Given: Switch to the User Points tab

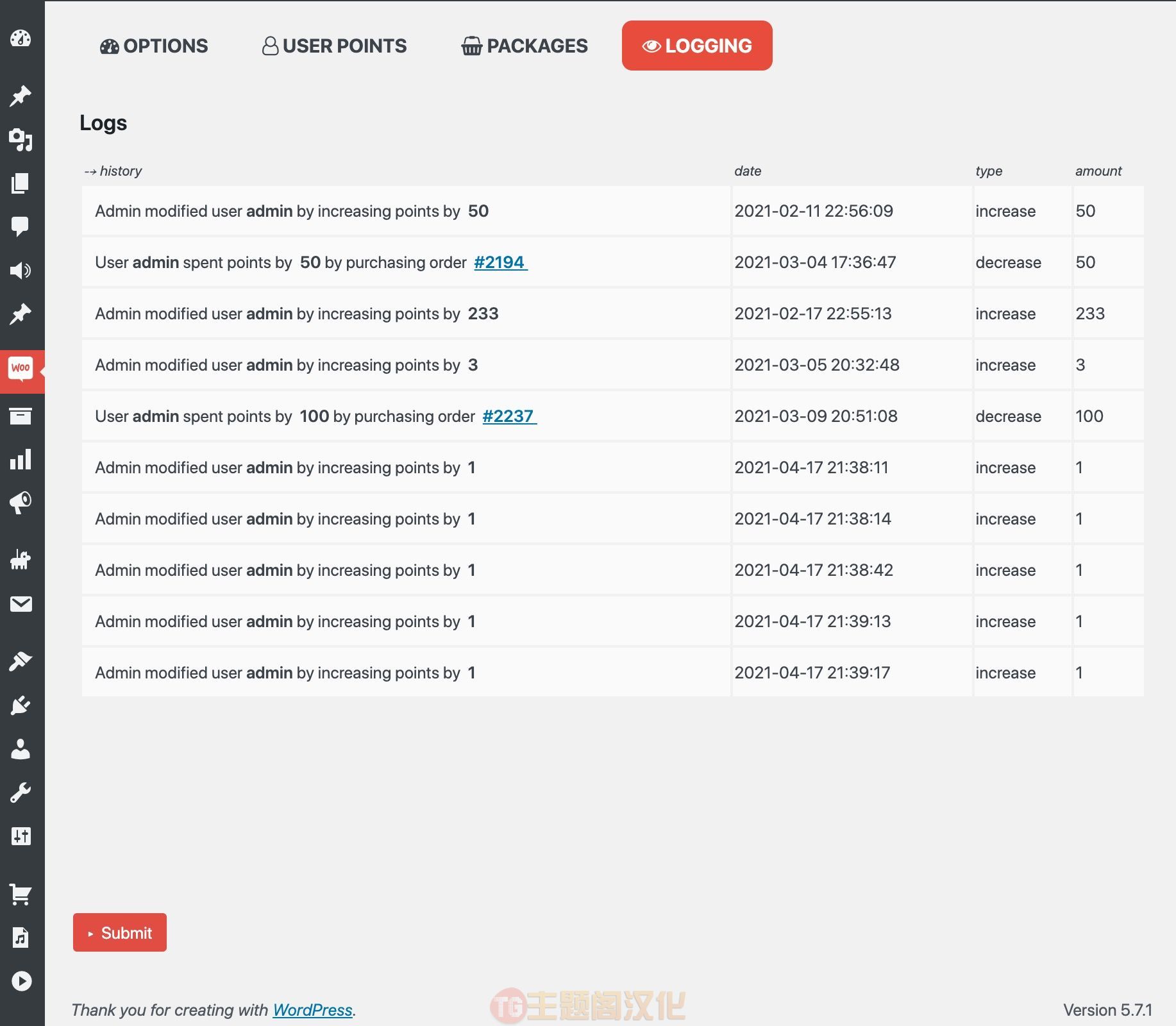Looking at the screenshot, I should [334, 46].
